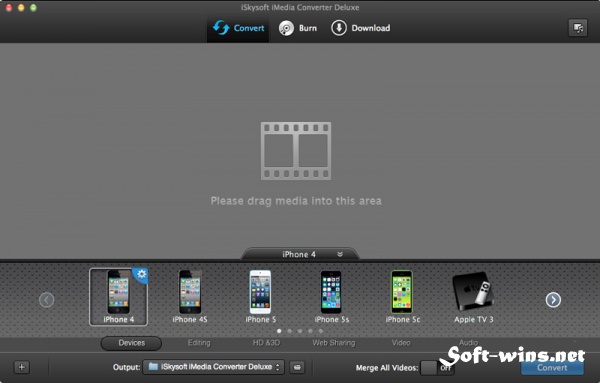Minimize window with yellow button
This screenshot has height=383, width=600.
[x=21, y=8]
